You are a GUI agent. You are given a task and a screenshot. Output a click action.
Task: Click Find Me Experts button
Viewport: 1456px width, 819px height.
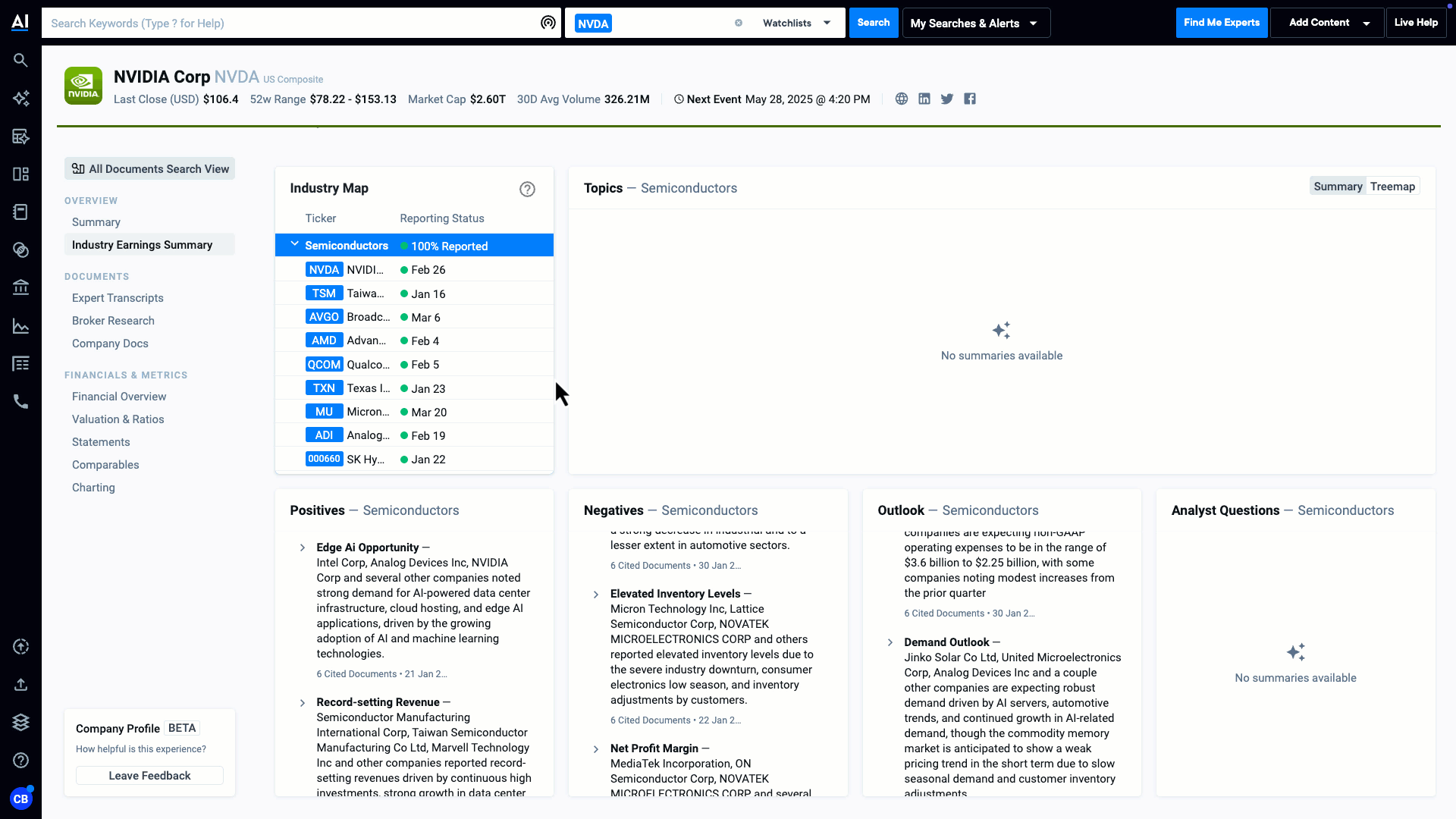point(1222,23)
